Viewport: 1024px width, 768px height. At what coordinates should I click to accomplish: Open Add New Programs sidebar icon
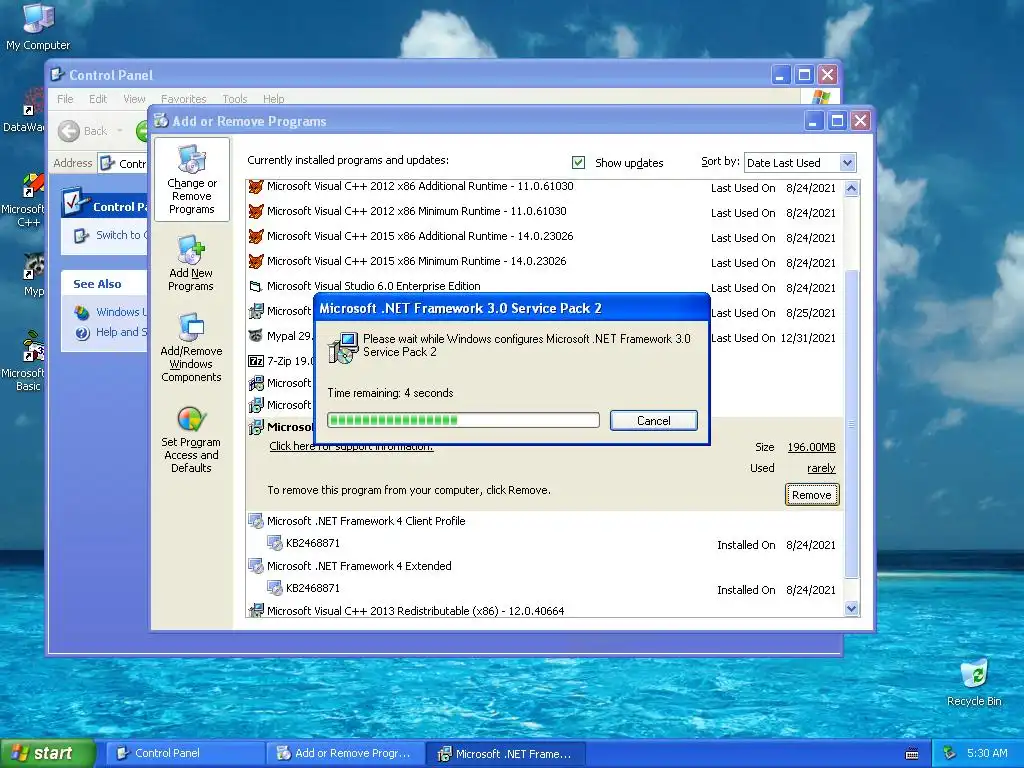(x=191, y=263)
